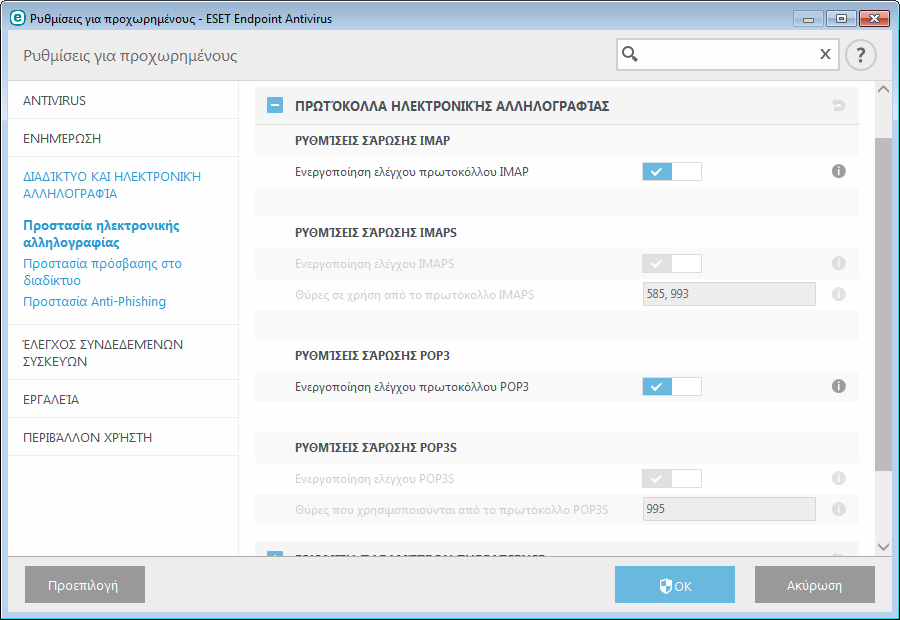900x620 pixels.
Task: Select ΔΙΑΔΊΚΤΥΟ ΚΑΙ ΗΛΕΚΤΡΟΝΙΚΉ ΑΛΛΗΛΟΓΡΑΦΊΑ category
Action: [x=112, y=185]
